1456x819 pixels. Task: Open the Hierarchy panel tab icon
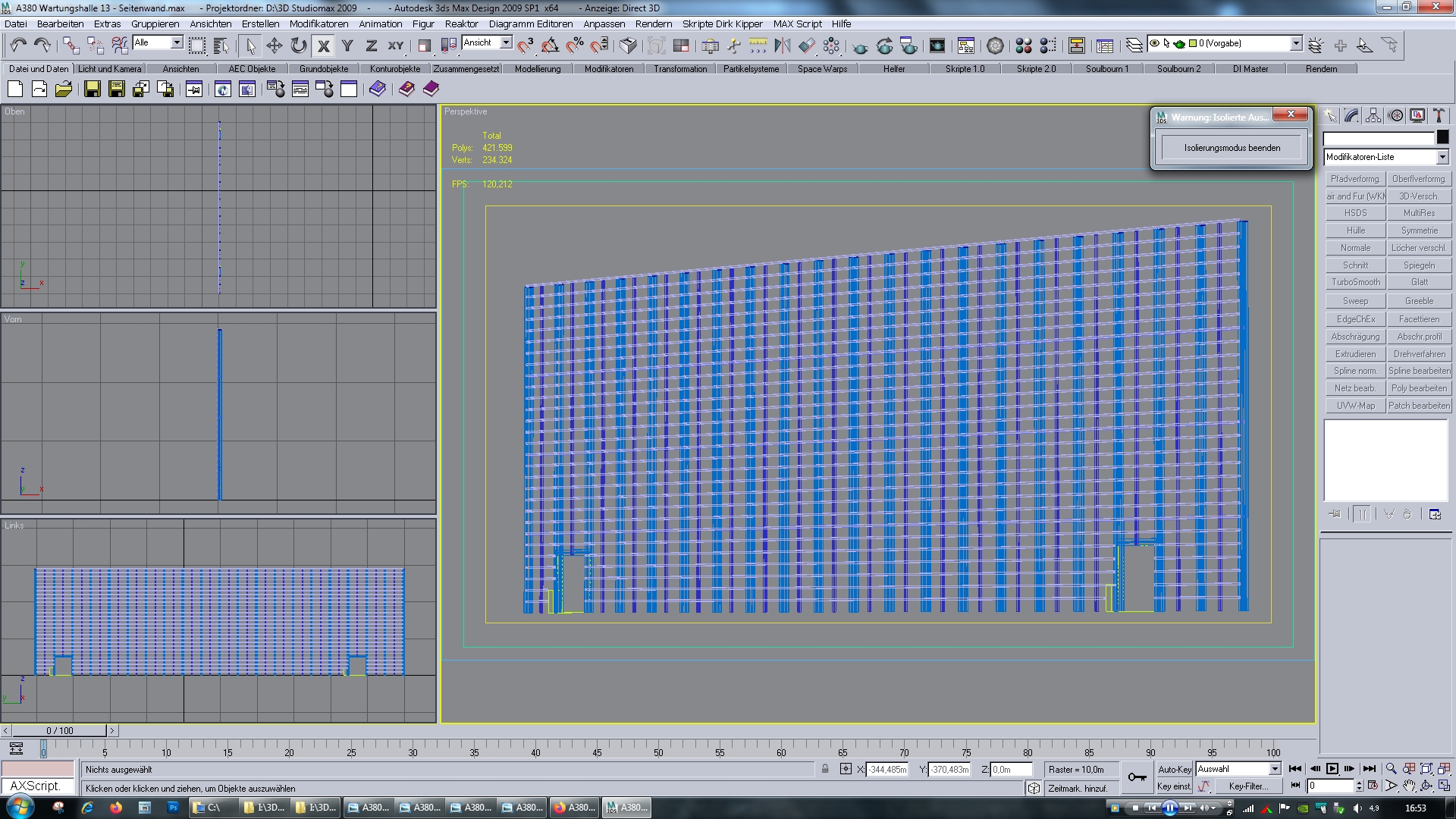pos(1373,115)
